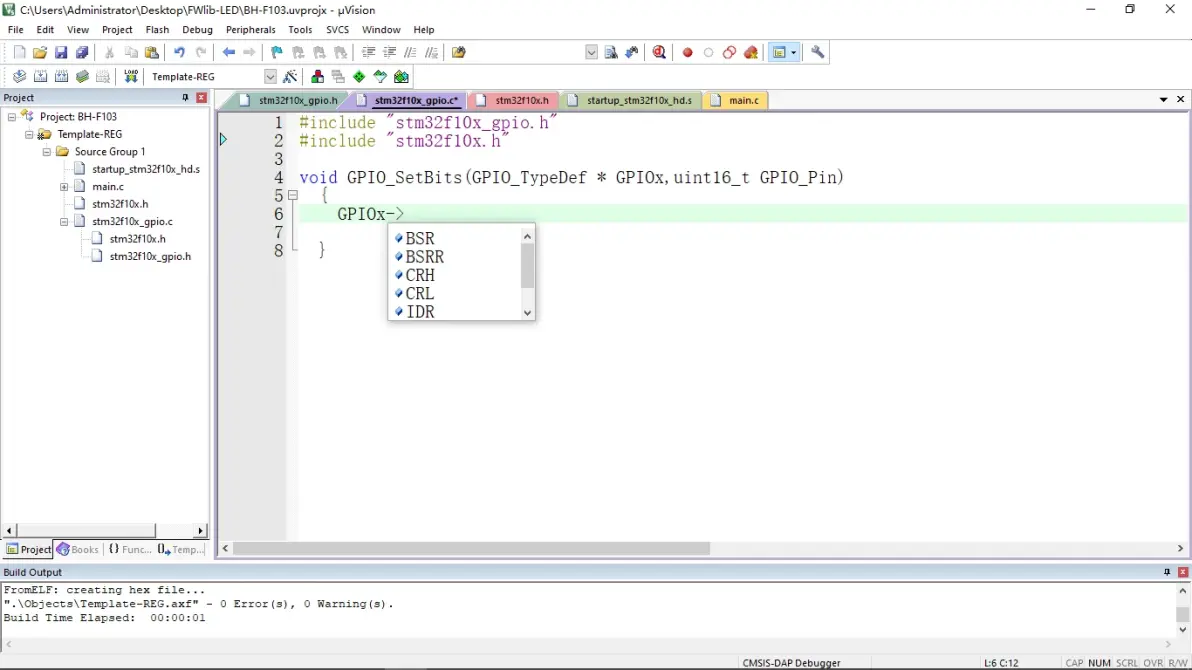Click the Save All toolbar icon
Screen dimensions: 1192x670
pyautogui.click(x=82, y=53)
